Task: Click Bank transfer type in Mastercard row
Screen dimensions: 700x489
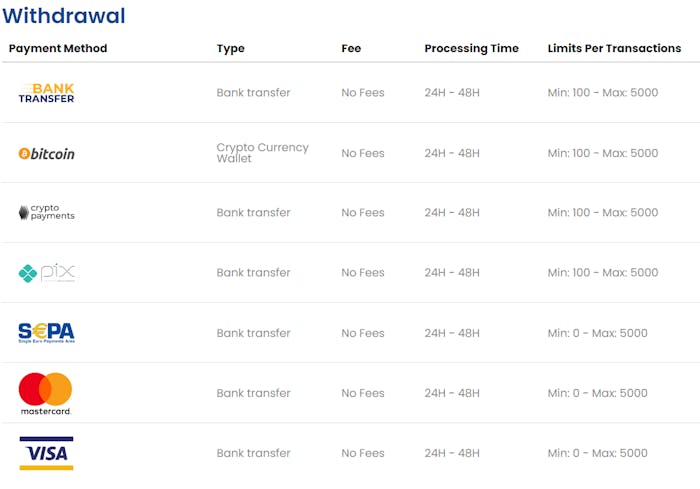Action: (253, 393)
